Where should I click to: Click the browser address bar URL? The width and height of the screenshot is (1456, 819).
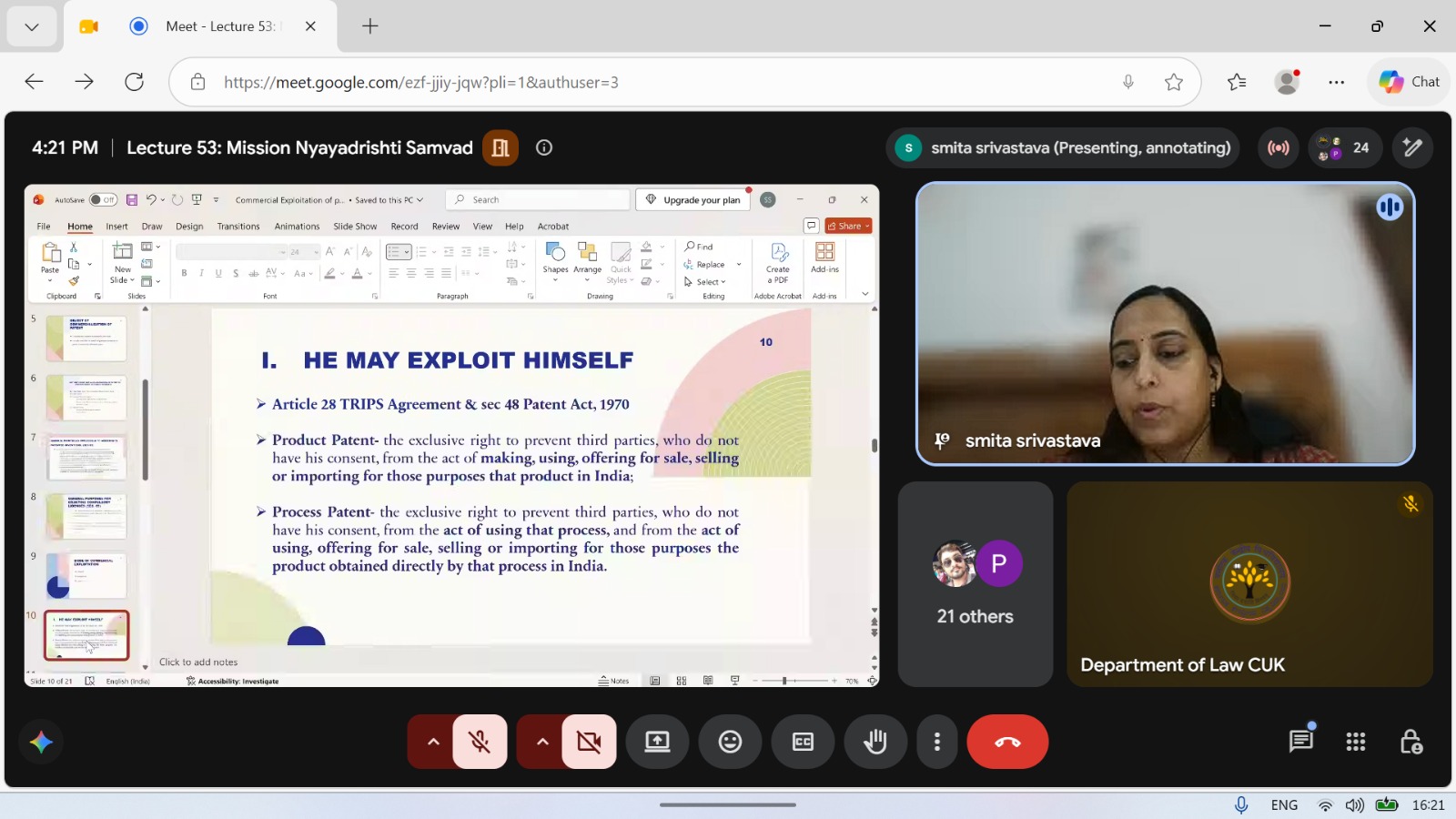(x=421, y=82)
